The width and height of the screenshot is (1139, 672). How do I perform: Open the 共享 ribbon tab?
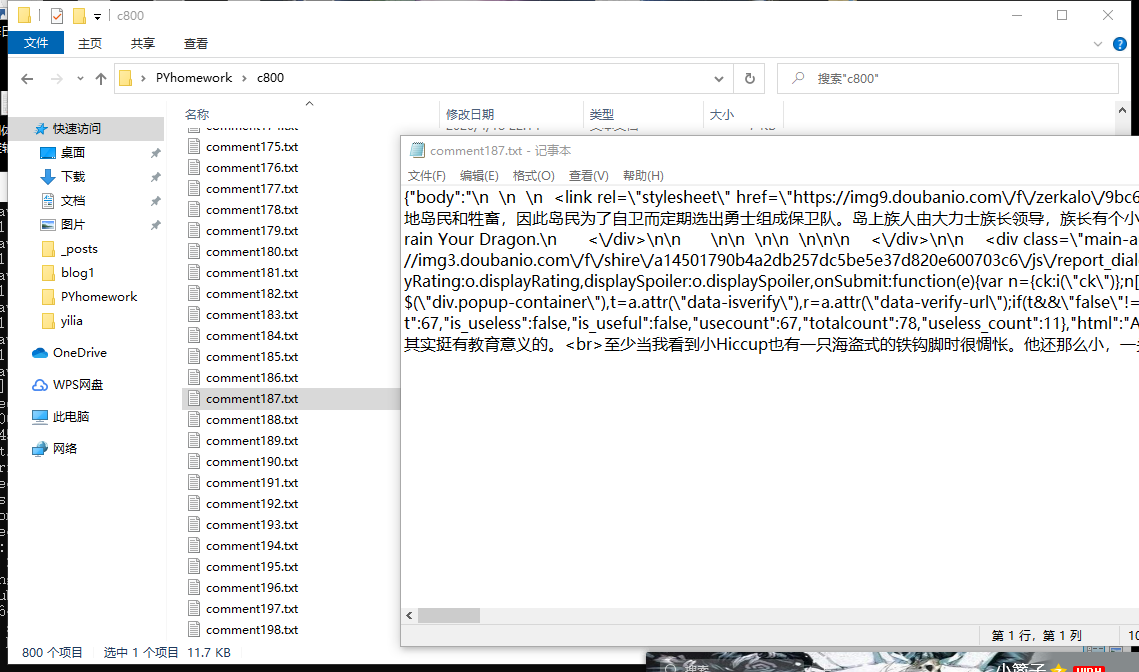point(142,44)
